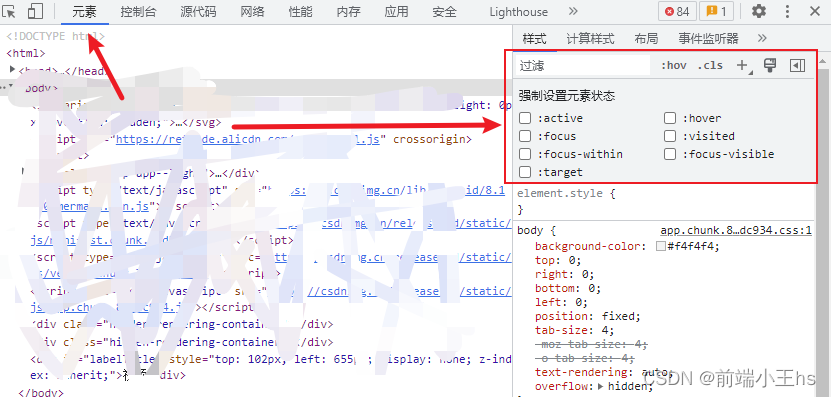Switch to the 控制台 tab
831x397 pixels.
138,11
